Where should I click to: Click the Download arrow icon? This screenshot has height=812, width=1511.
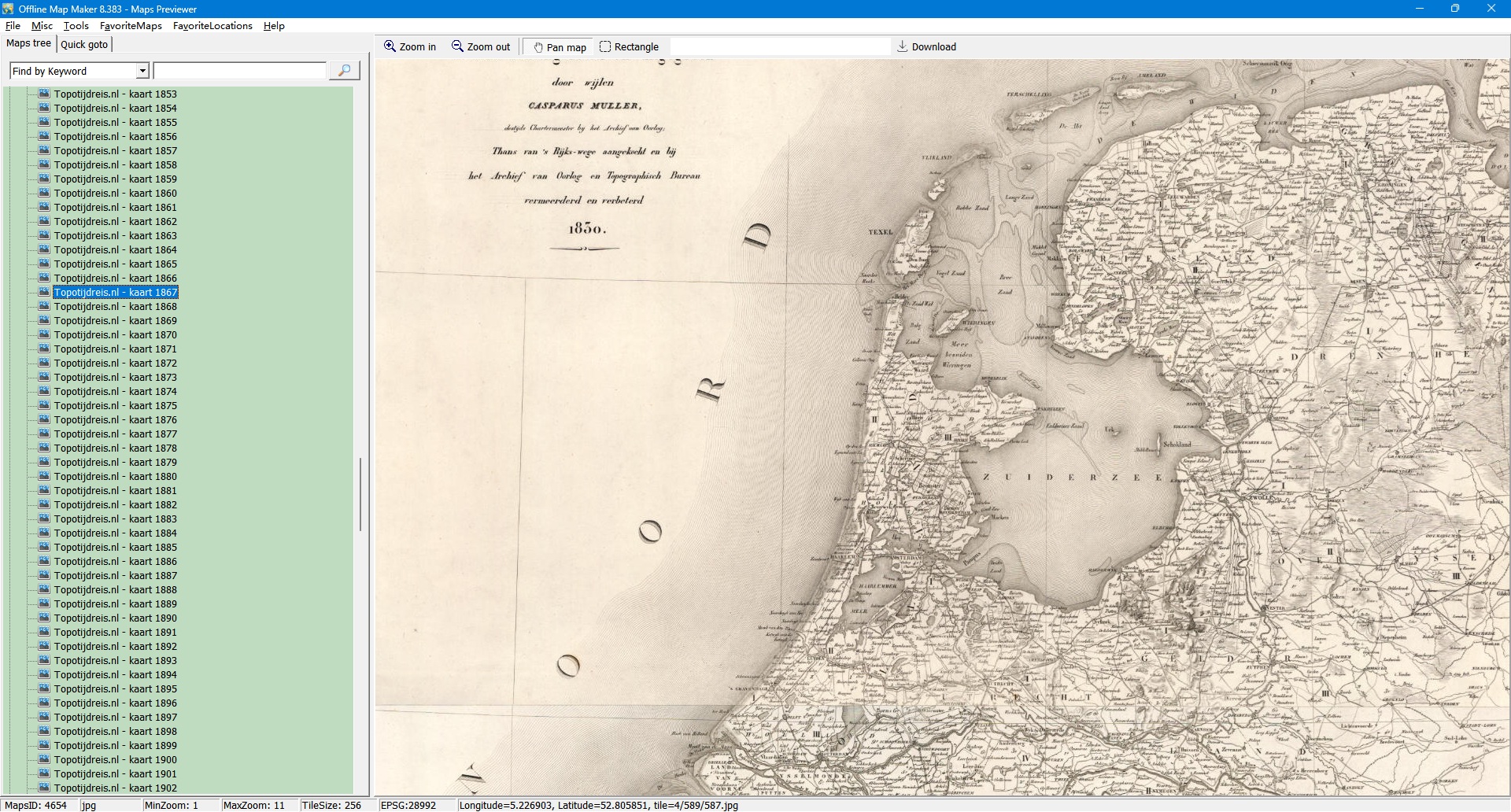(x=903, y=46)
